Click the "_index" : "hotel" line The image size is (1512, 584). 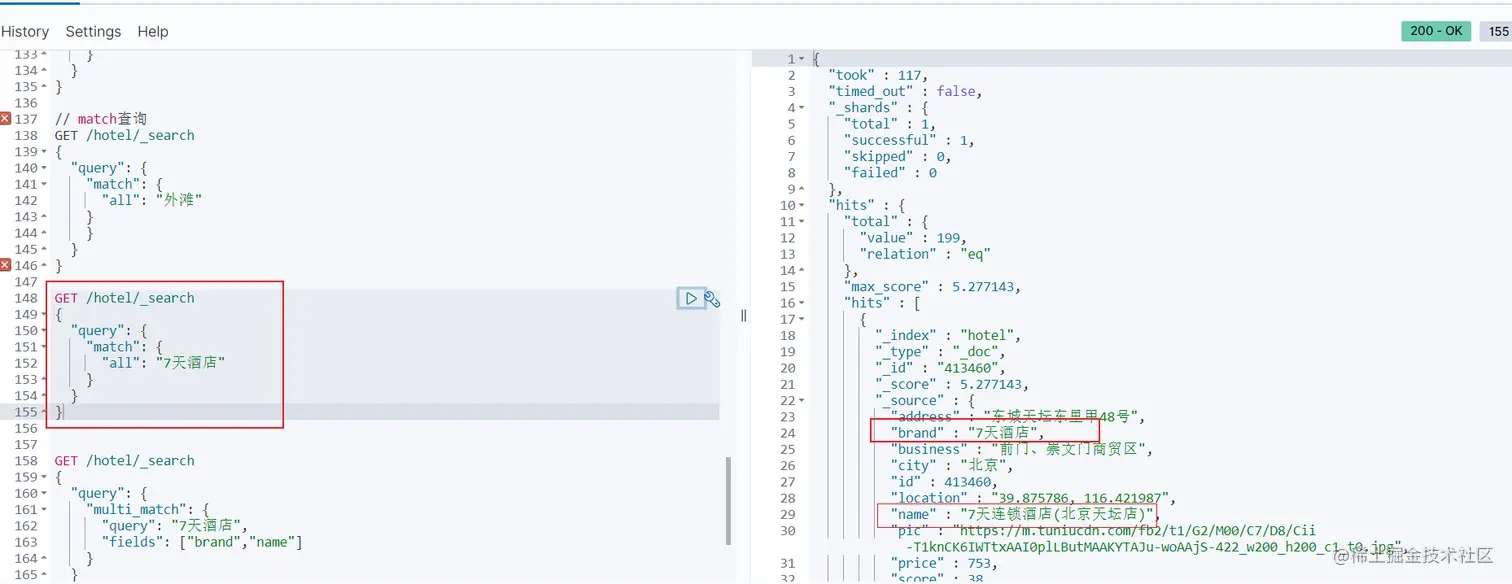[x=948, y=335]
